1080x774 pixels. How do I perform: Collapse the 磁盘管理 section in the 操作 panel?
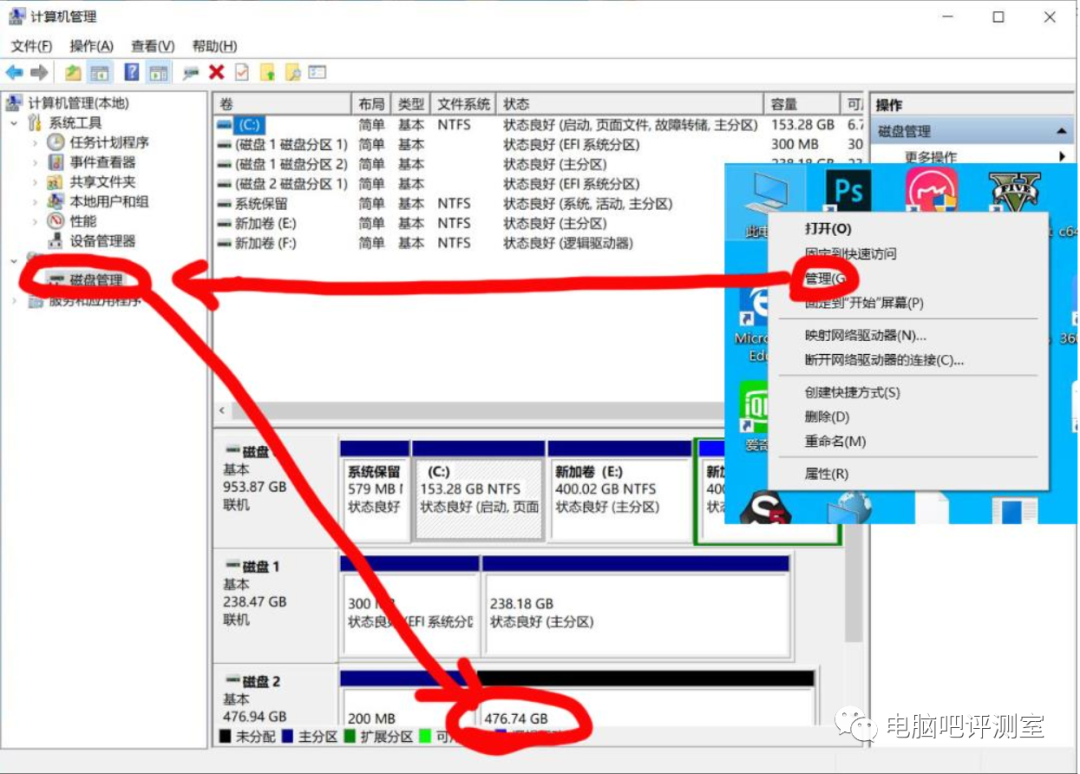1059,130
